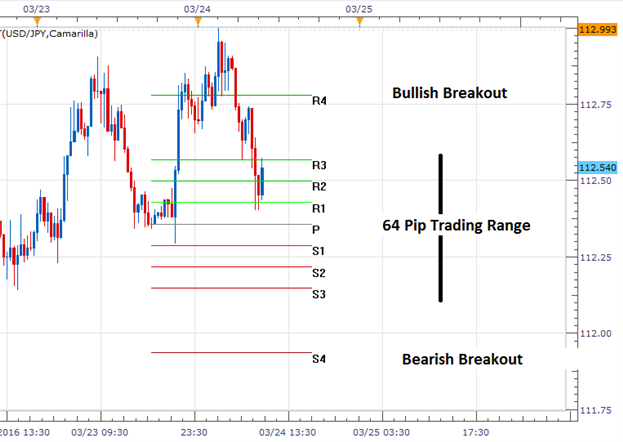Click the 03/23 orange date marker

(37, 21)
